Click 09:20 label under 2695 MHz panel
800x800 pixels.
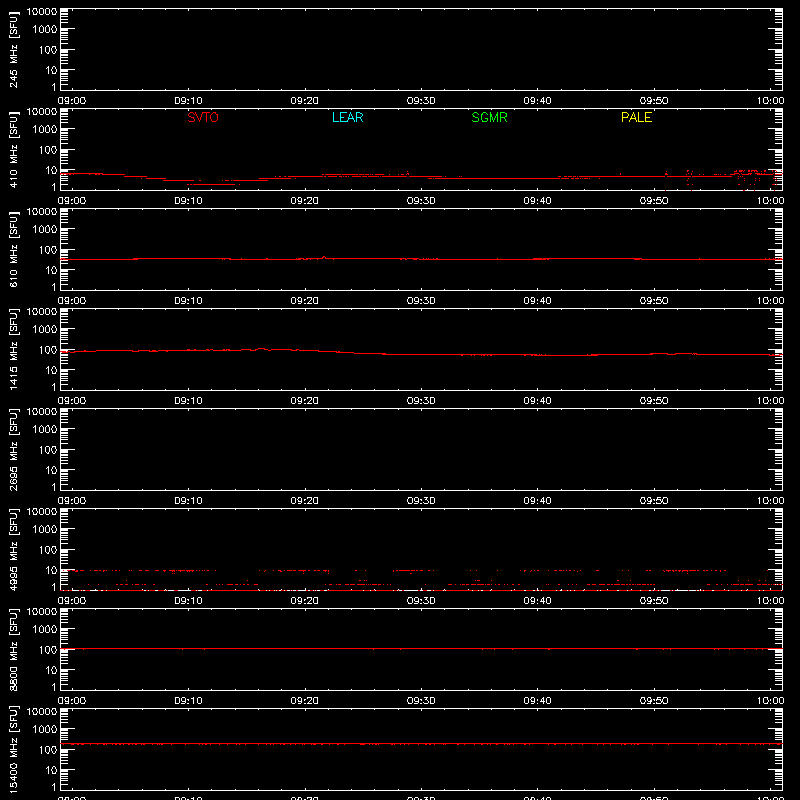coord(305,501)
